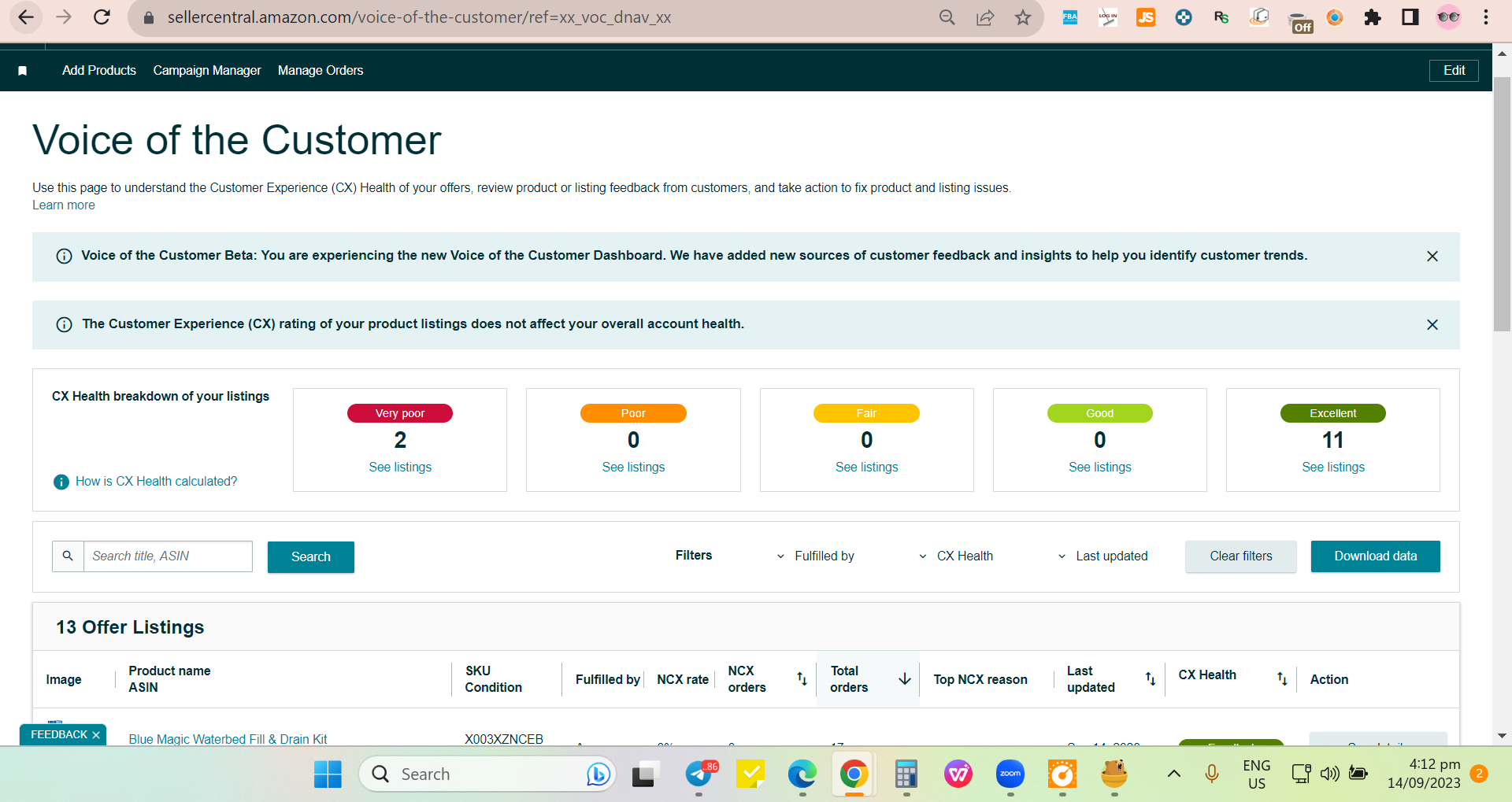Image resolution: width=1512 pixels, height=802 pixels.
Task: Open the FEEDBACK tab
Action: click(x=59, y=734)
